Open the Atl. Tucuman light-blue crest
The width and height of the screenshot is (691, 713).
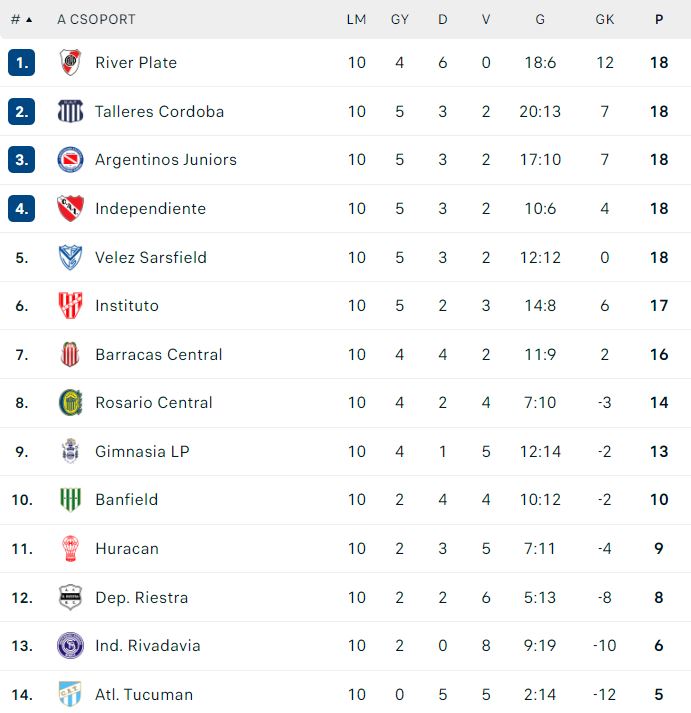pos(70,694)
